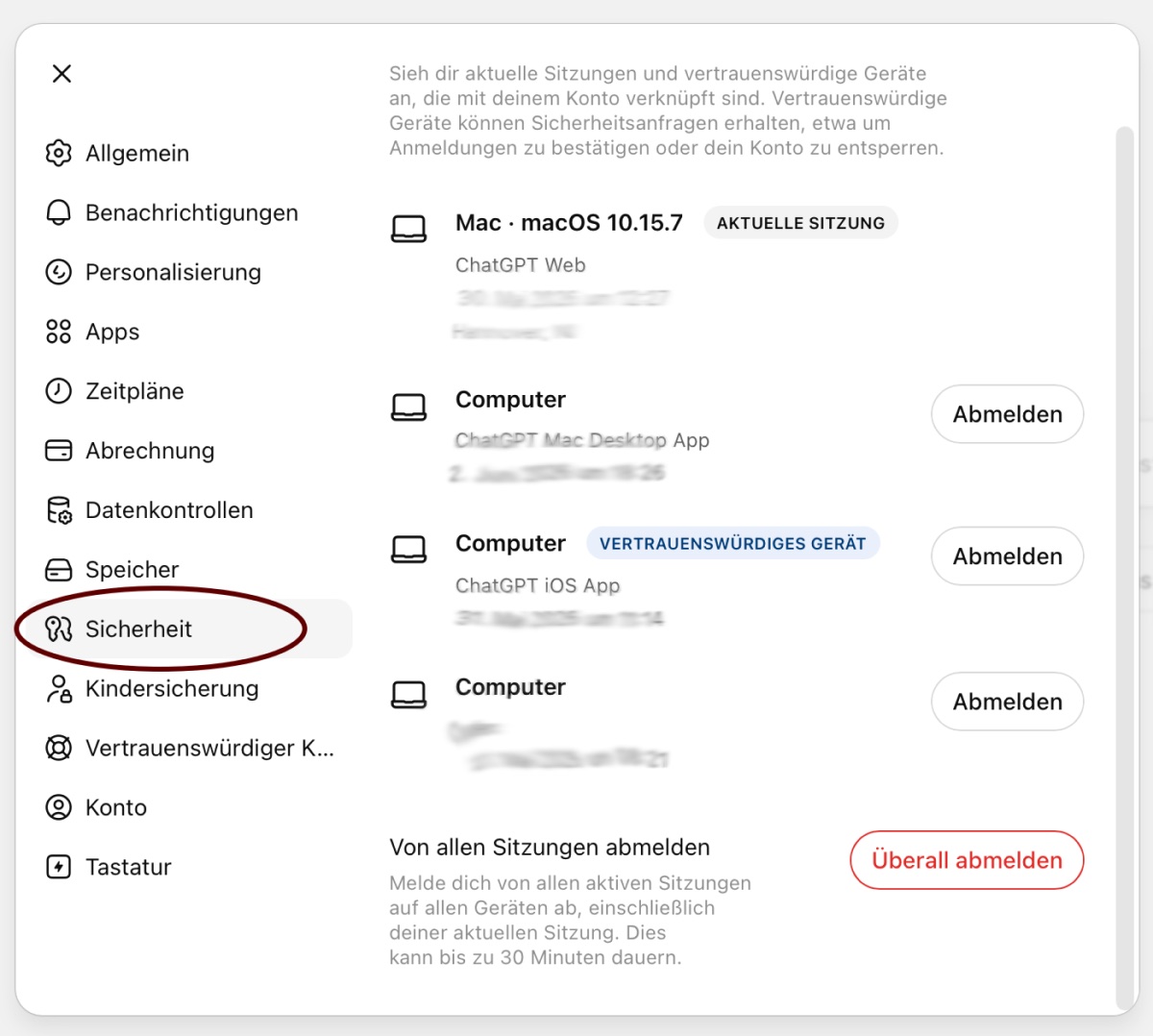Close the settings dialog with the X

(x=62, y=74)
